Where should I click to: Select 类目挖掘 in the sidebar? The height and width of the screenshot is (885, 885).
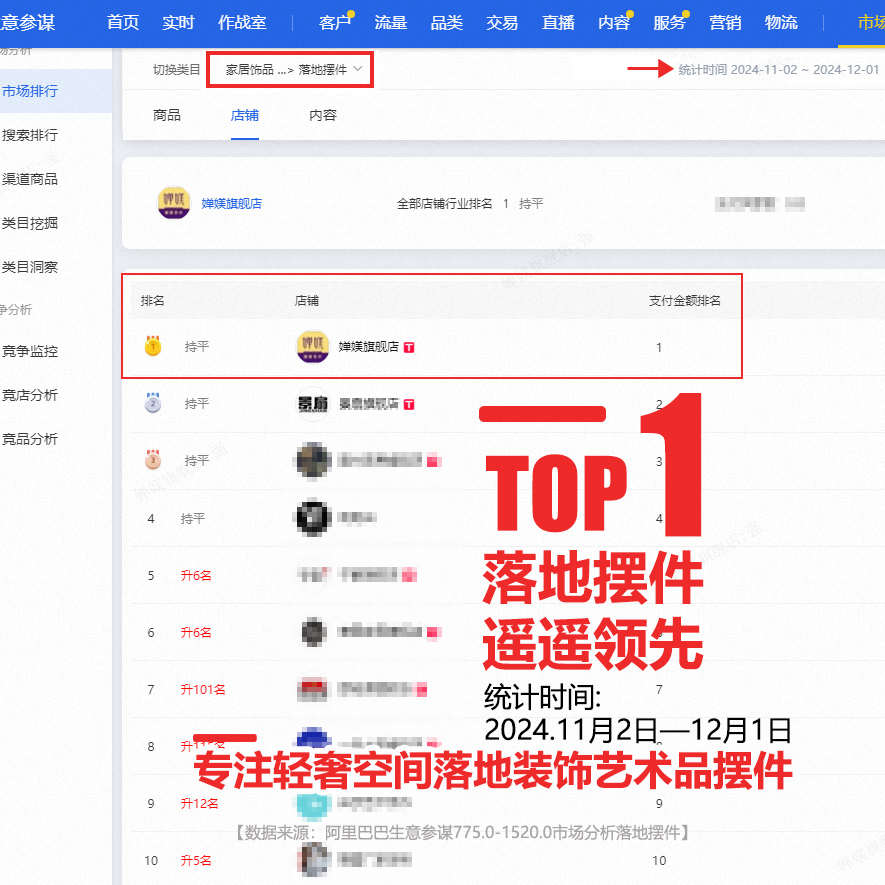tap(30, 223)
